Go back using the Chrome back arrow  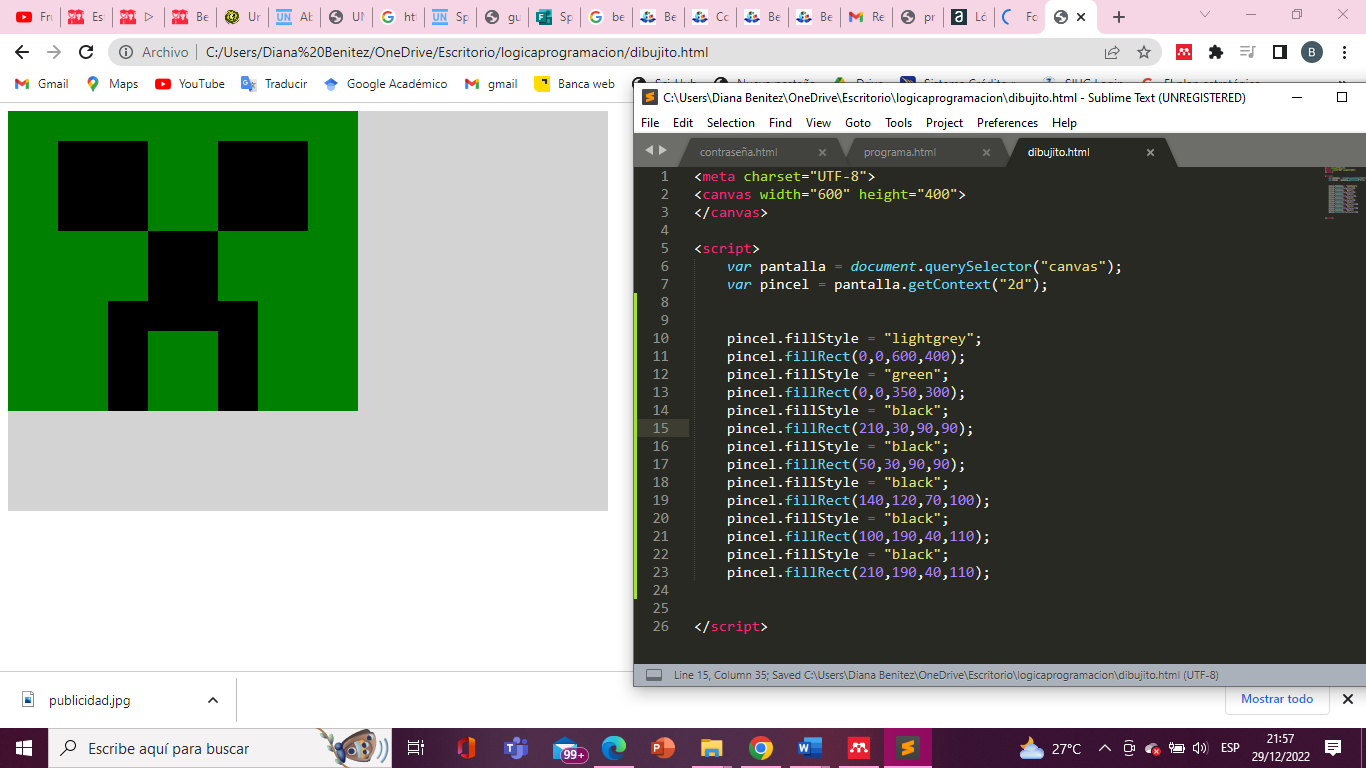[x=22, y=52]
